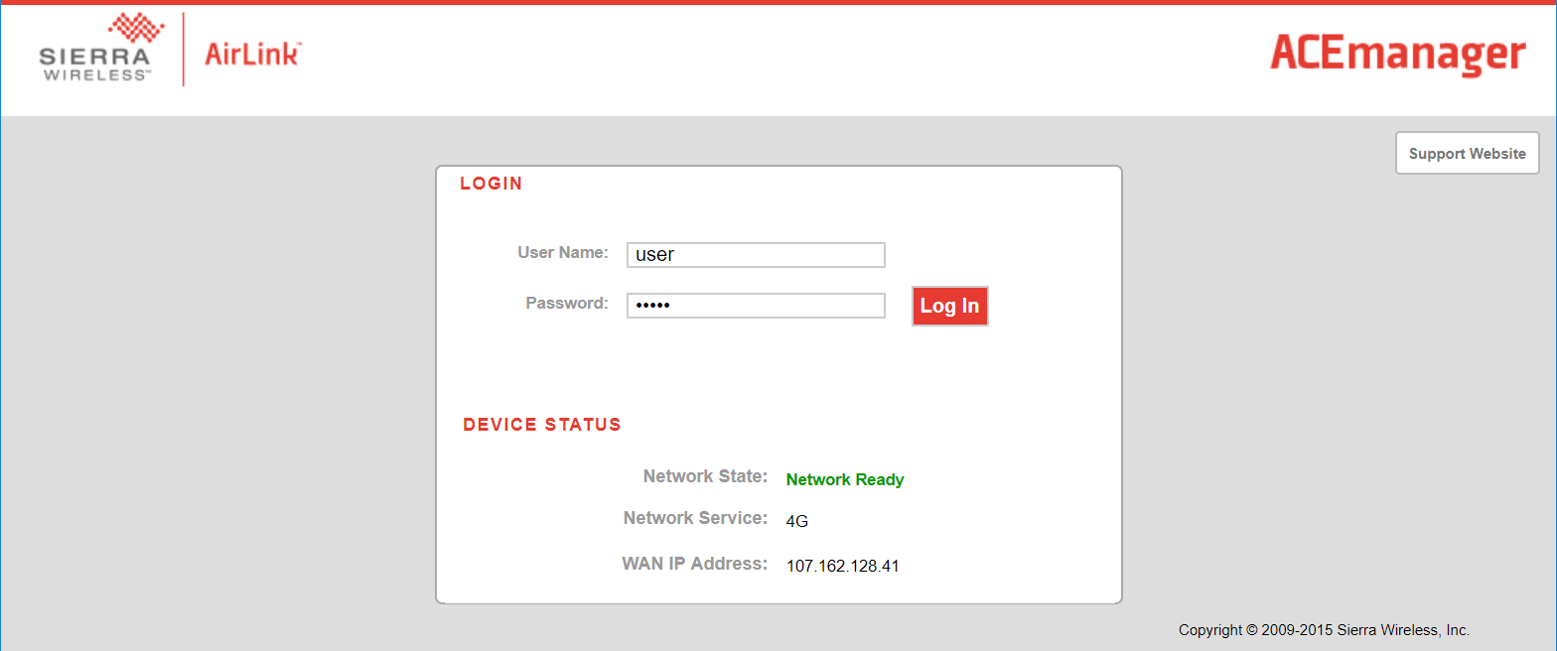Click the Sierra Wireless diamond logo graphic
This screenshot has width=1557, height=651.
click(x=135, y=29)
